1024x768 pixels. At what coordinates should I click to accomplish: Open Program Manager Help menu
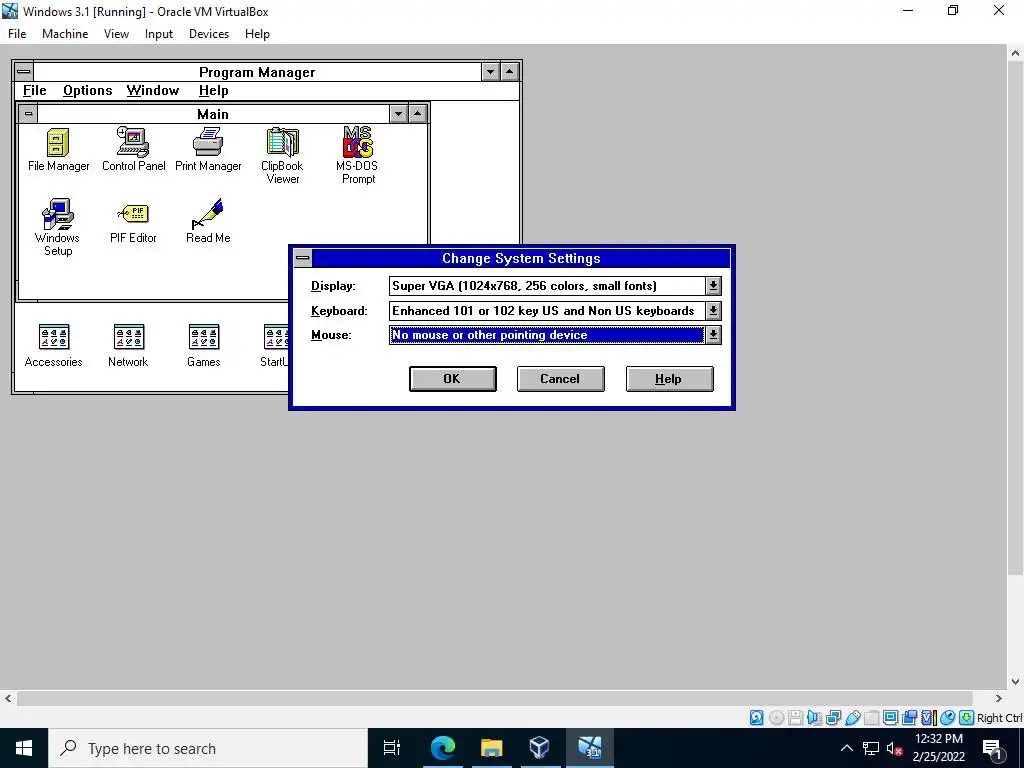[214, 91]
